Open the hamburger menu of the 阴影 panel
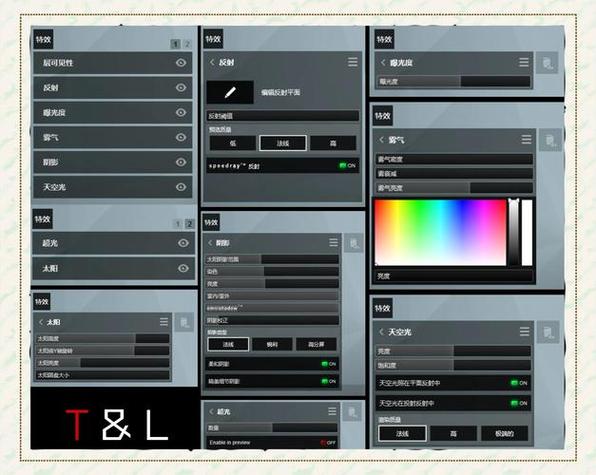Viewport: 596px width, 475px height. tap(333, 242)
